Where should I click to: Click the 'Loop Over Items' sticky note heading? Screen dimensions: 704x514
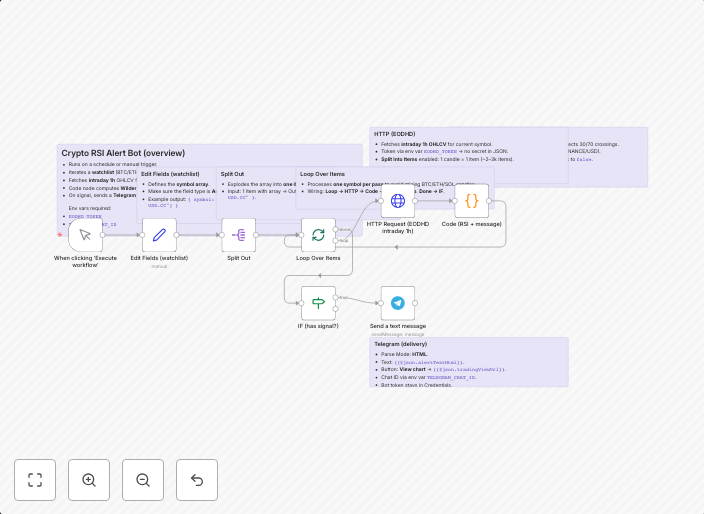tap(322, 174)
